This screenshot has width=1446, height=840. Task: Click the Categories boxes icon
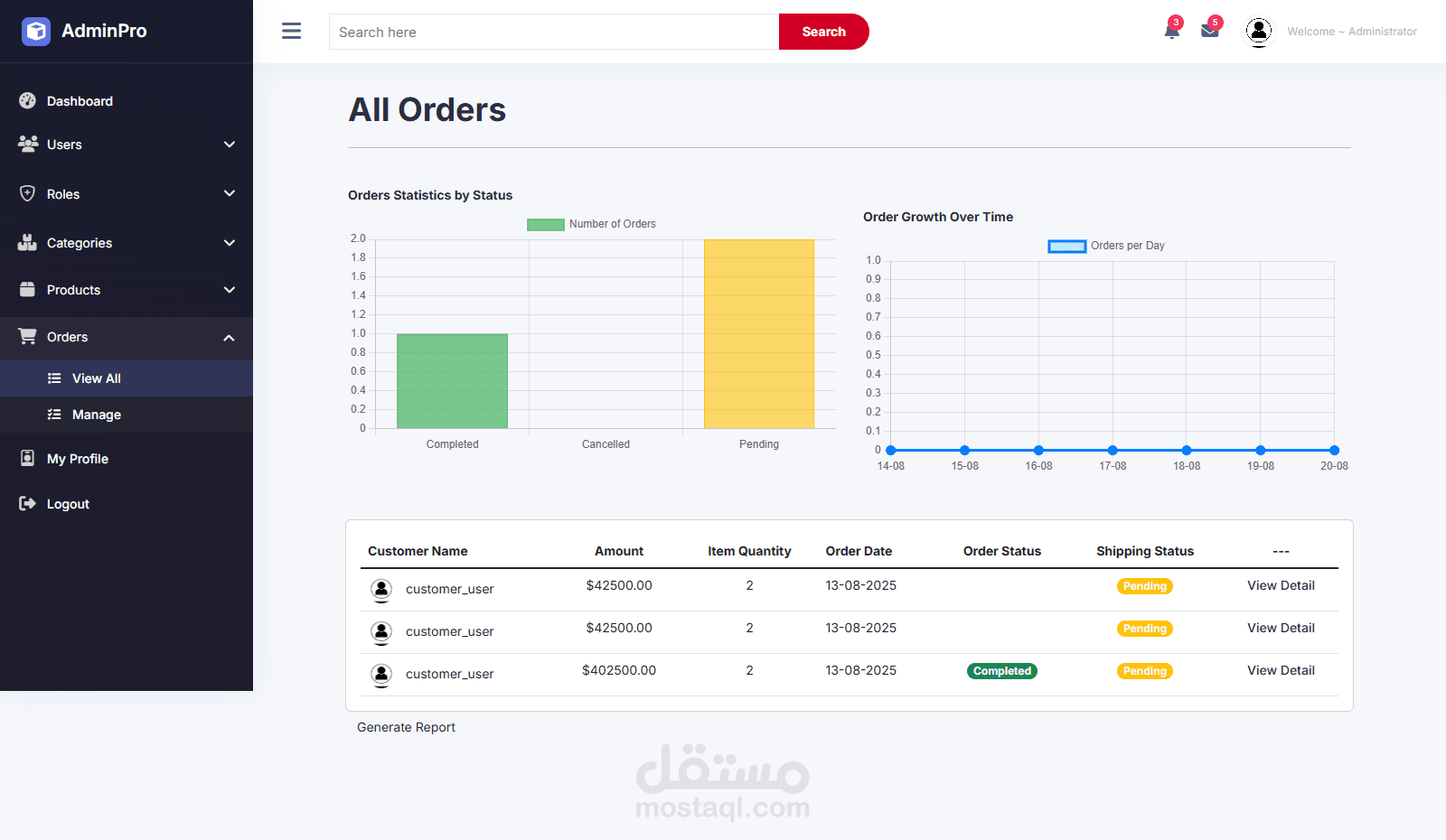coord(28,242)
